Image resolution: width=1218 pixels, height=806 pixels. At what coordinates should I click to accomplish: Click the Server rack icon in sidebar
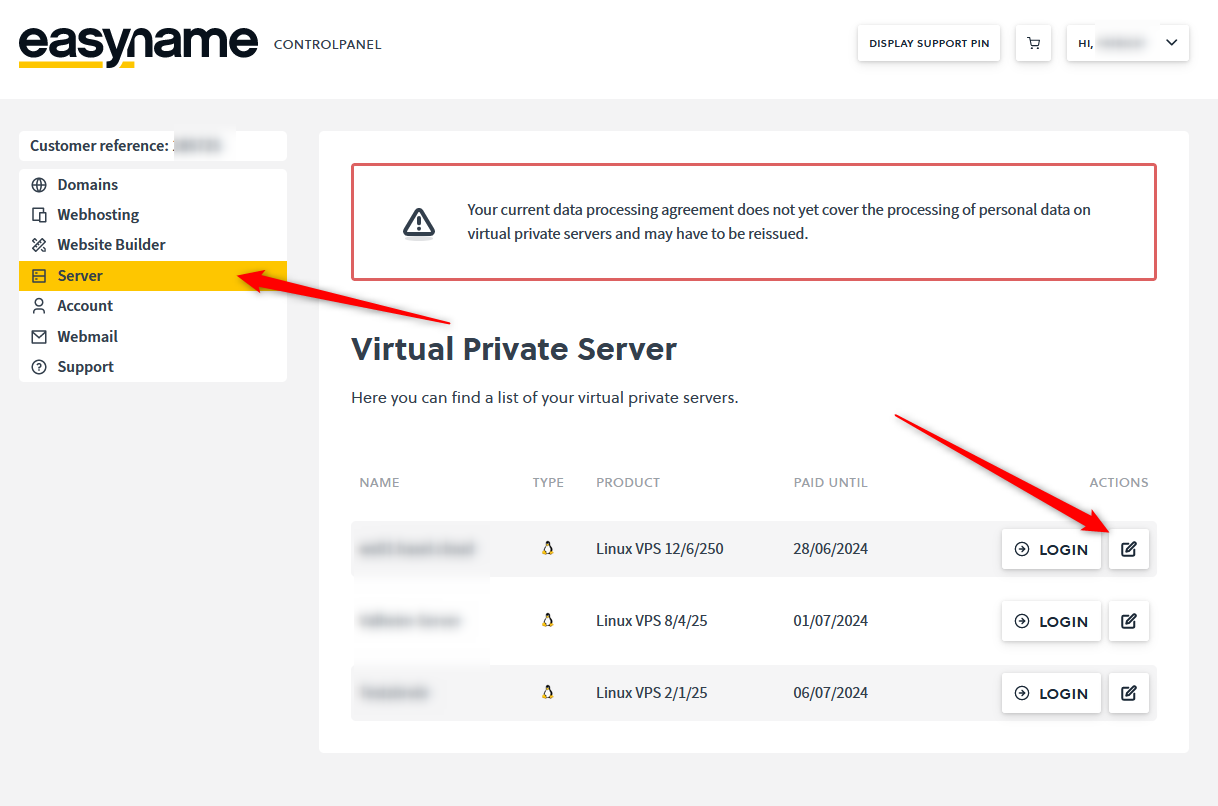(x=39, y=276)
